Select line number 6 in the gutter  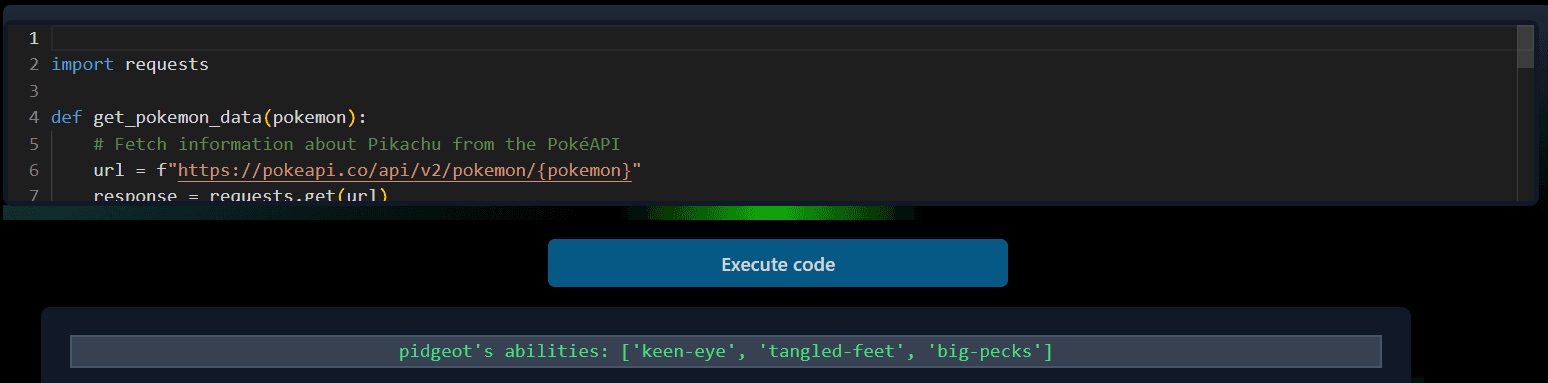[34, 170]
